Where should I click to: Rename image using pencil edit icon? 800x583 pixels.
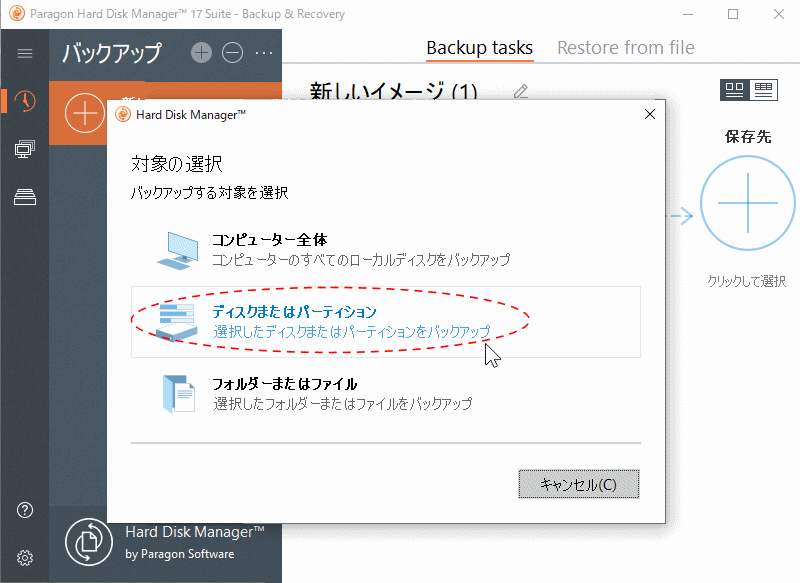pos(520,92)
